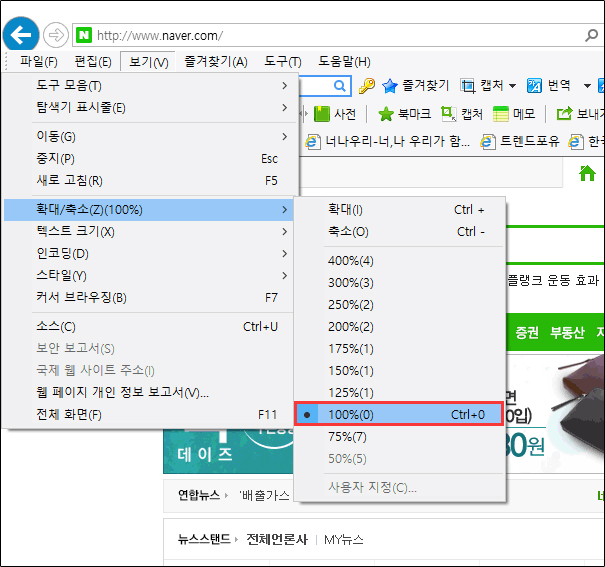Open the 즐겨찾기(A) menu in menu bar
This screenshot has width=605, height=567.
(x=215, y=62)
